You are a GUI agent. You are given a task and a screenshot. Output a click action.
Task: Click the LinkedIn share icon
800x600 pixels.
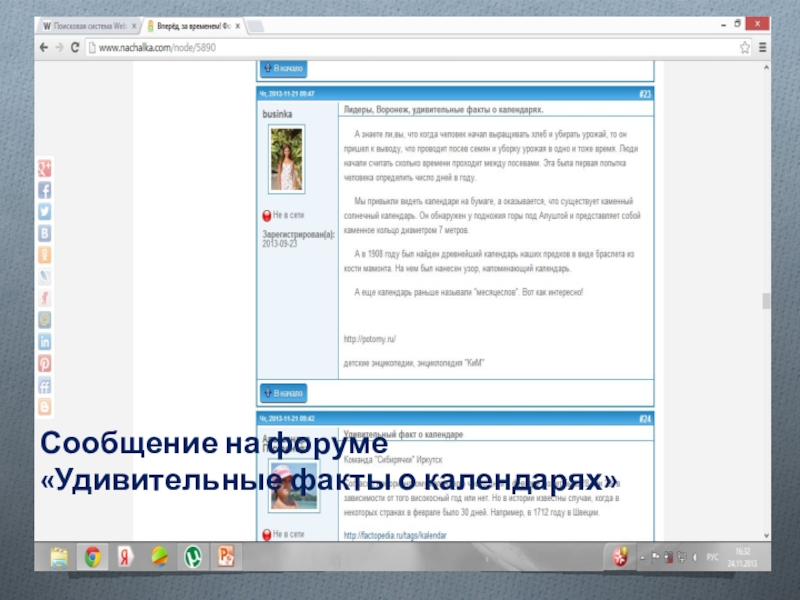45,342
